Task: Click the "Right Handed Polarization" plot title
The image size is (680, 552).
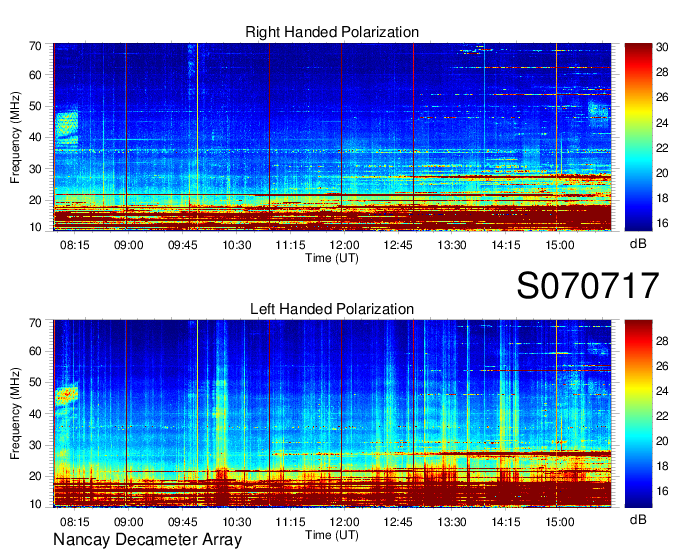Action: click(x=332, y=32)
